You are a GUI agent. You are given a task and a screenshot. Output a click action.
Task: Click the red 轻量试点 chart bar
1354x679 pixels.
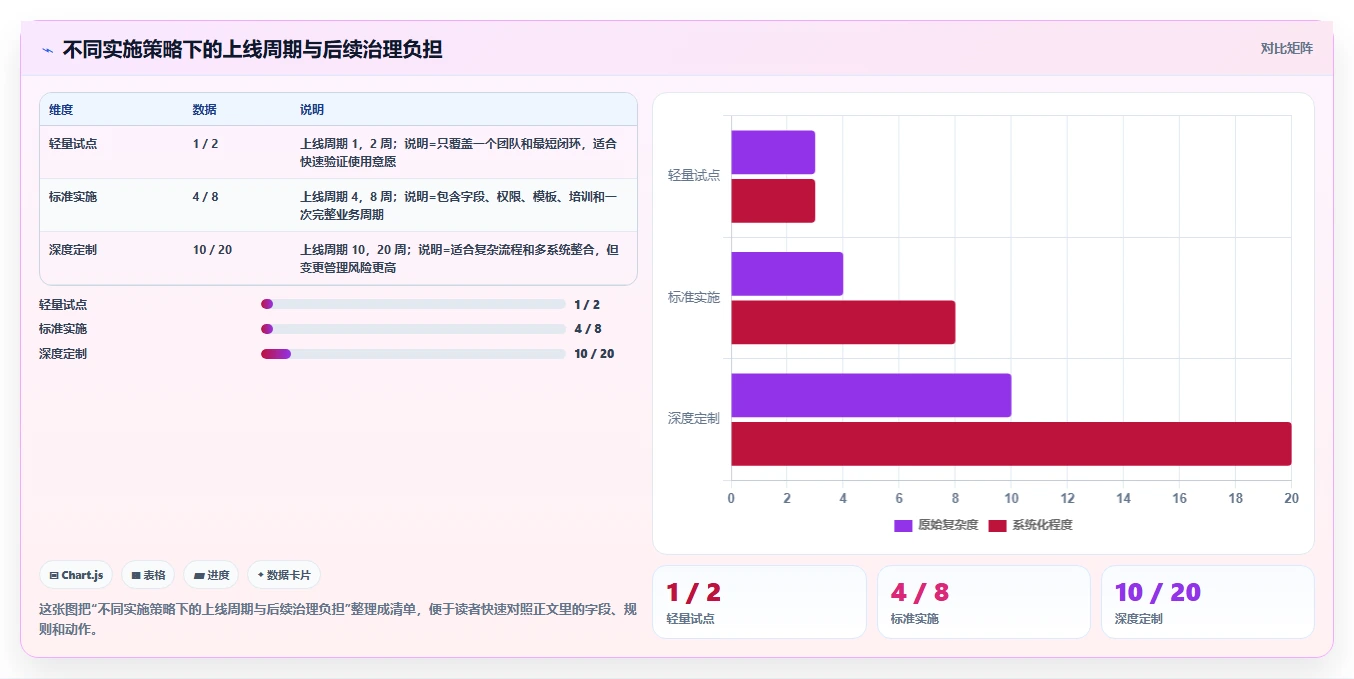point(773,201)
